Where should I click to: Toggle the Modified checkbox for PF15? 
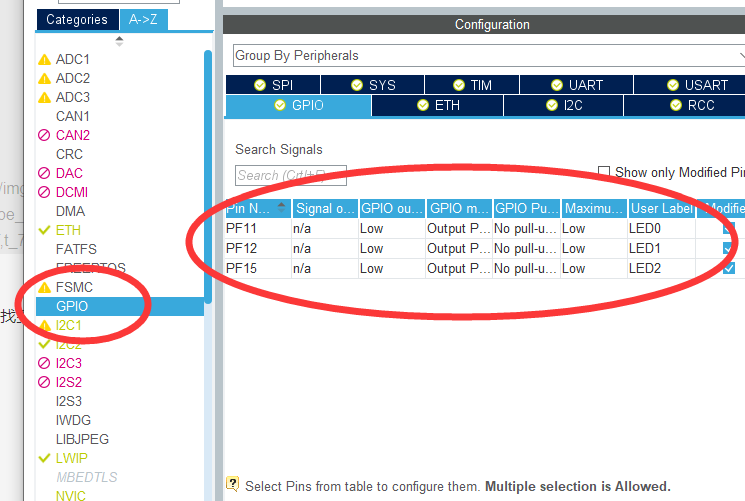click(x=728, y=269)
